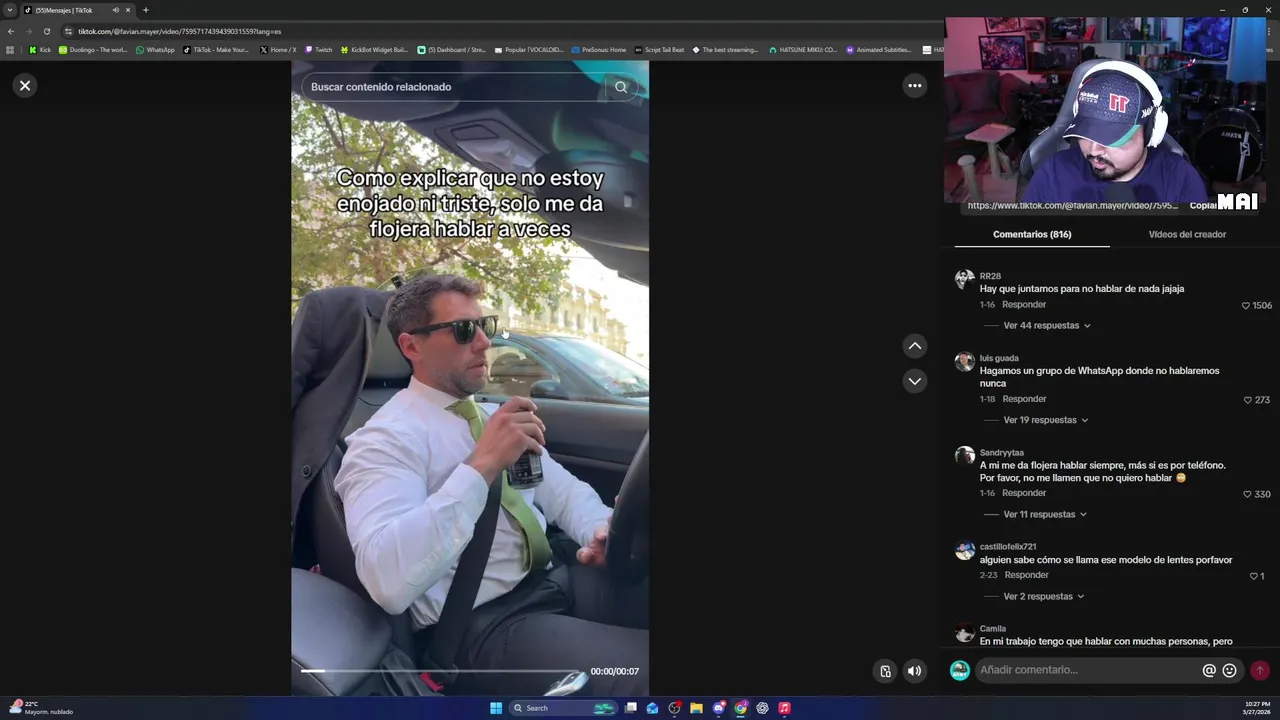Expand "Ver 19 respuestas" replies
This screenshot has width=1280, height=720.
click(1045, 420)
